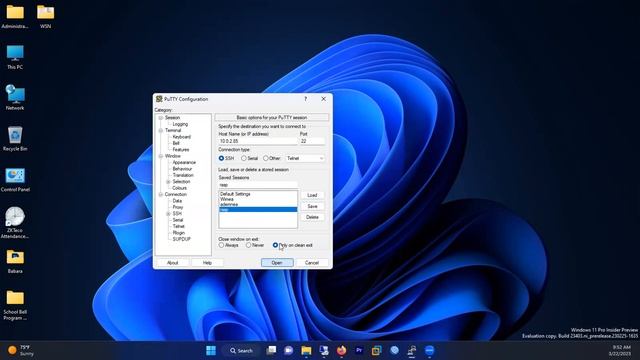Open the weather widget showing Sunny
This screenshot has height=360, width=640.
pyautogui.click(x=21, y=351)
